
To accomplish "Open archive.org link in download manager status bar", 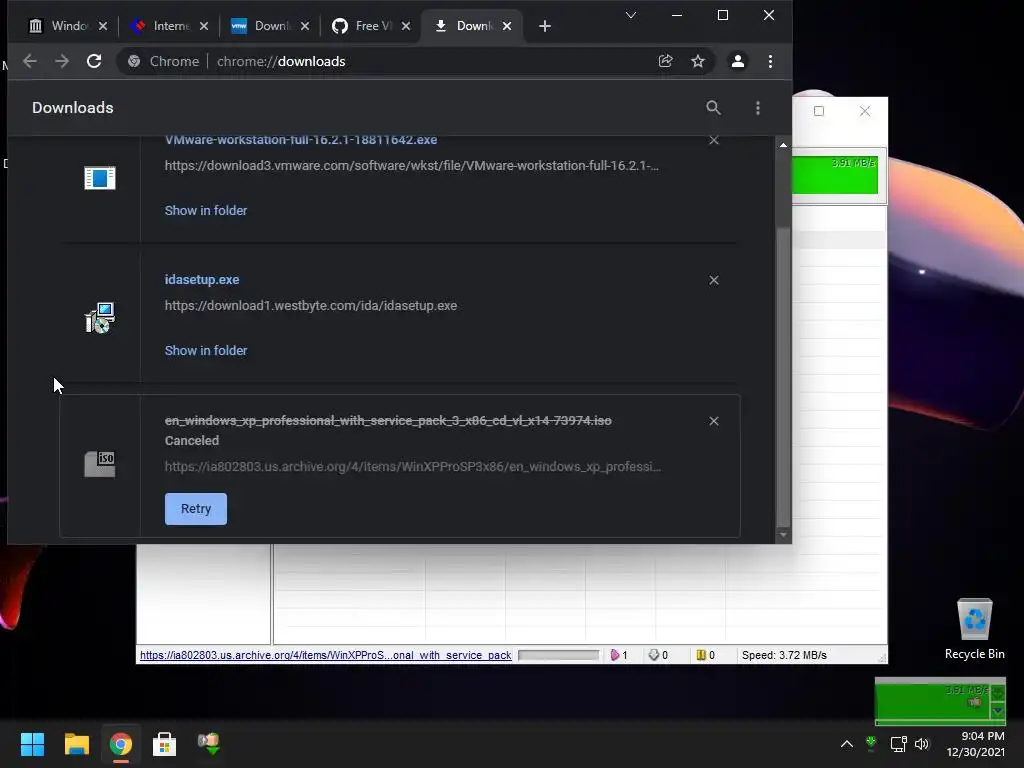I will point(325,655).
